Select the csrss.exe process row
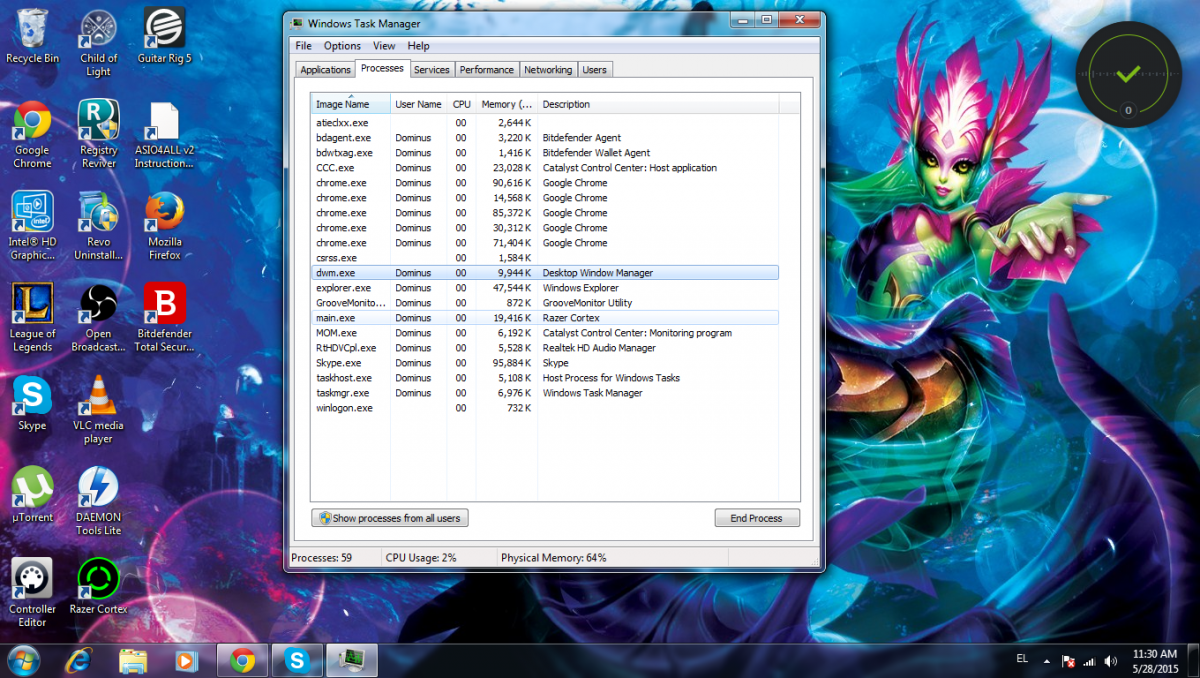This screenshot has width=1200, height=678. [545, 258]
